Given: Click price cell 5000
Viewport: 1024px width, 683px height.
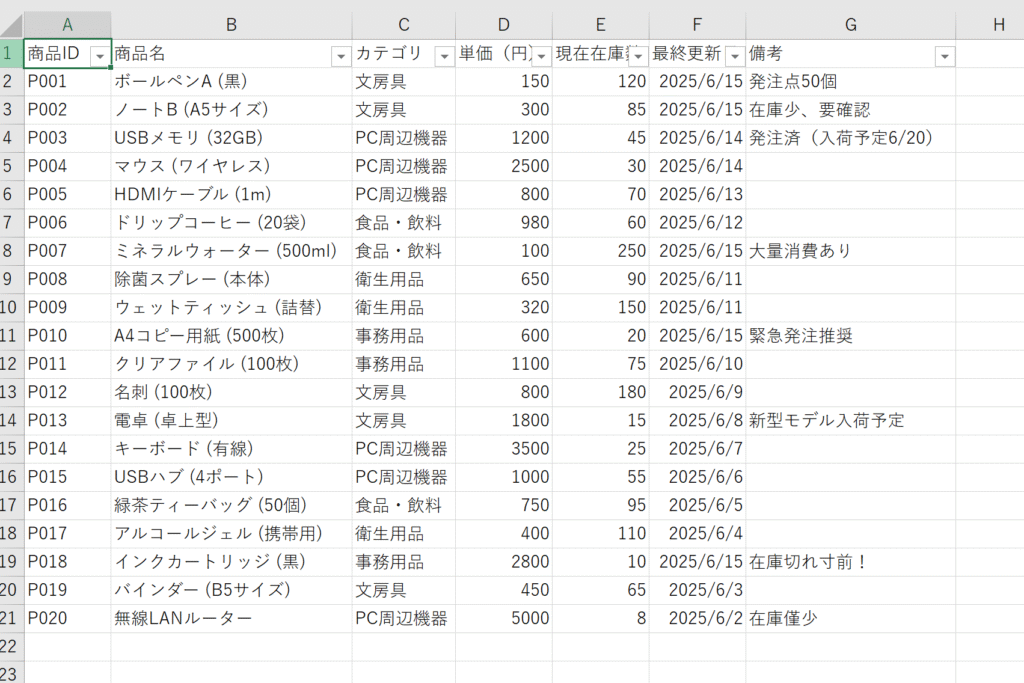Looking at the screenshot, I should click(x=504, y=618).
